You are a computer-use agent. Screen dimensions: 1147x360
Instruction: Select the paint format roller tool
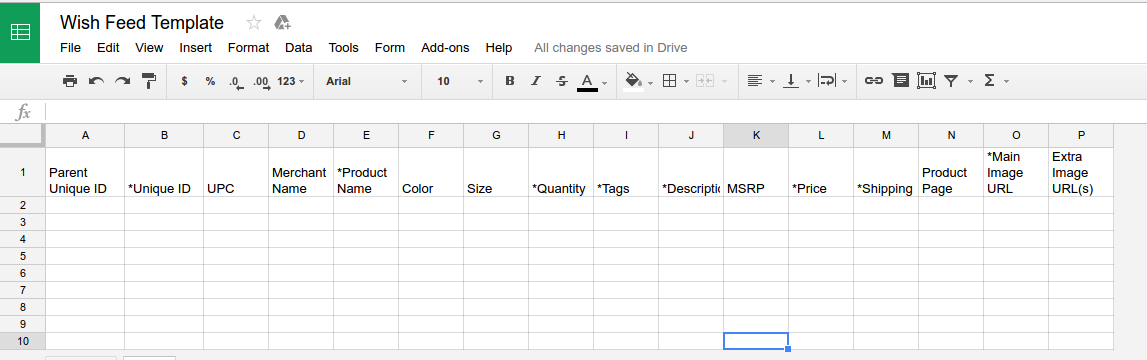[x=149, y=81]
